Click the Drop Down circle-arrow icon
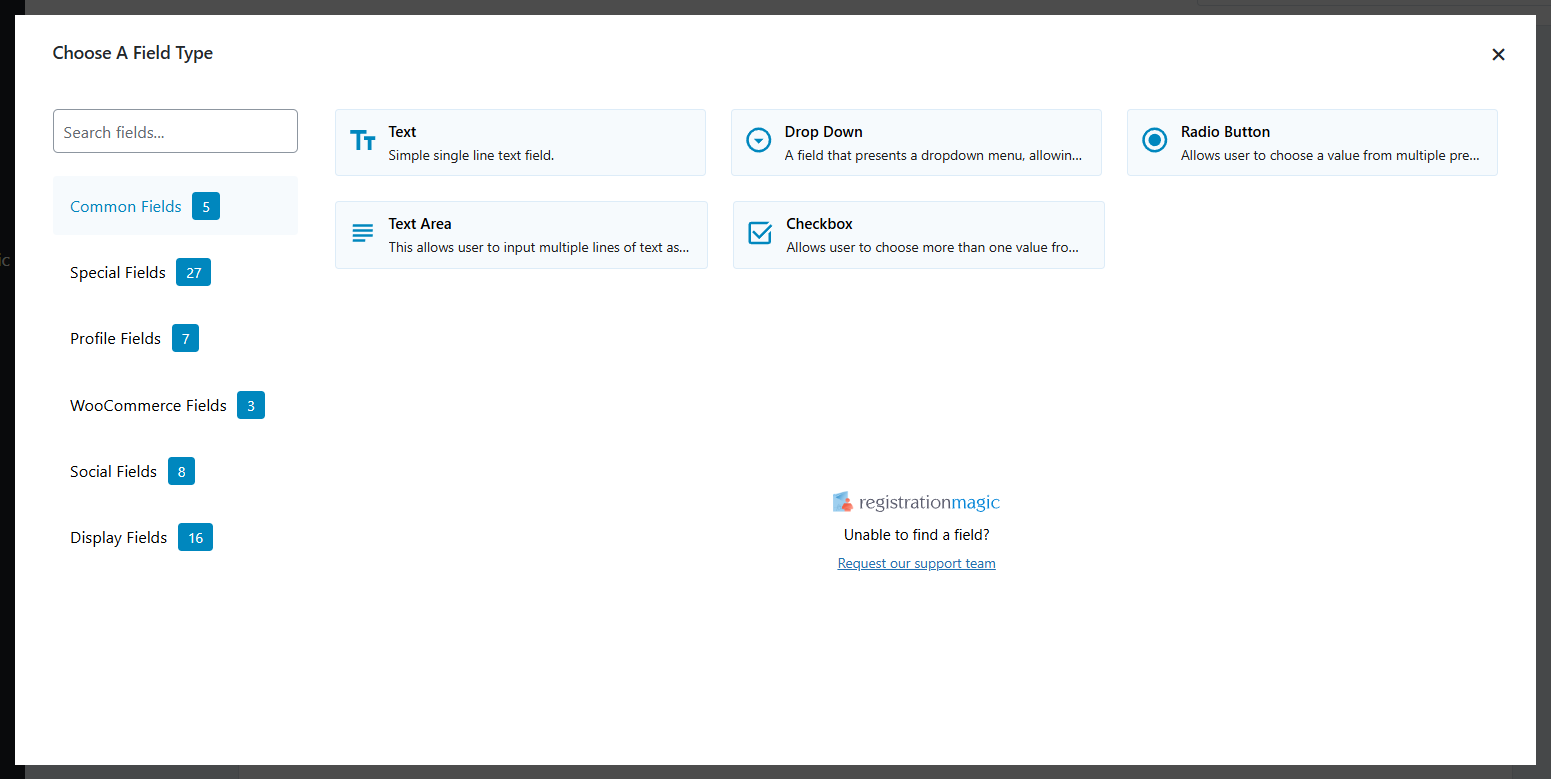The height and width of the screenshot is (779, 1551). tap(759, 141)
